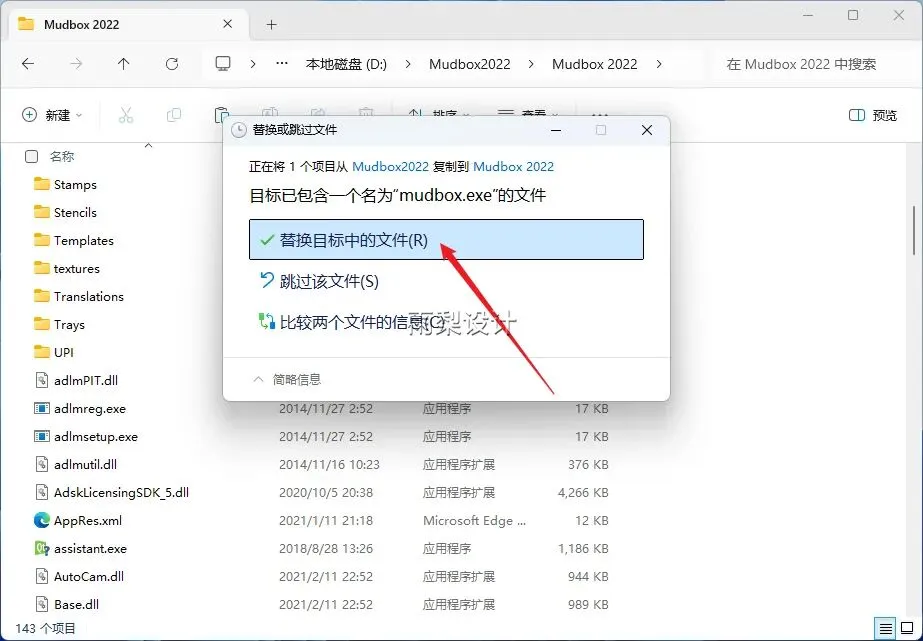The image size is (923, 641).
Task: Switch to large icons view in status bar
Action: coord(907,628)
